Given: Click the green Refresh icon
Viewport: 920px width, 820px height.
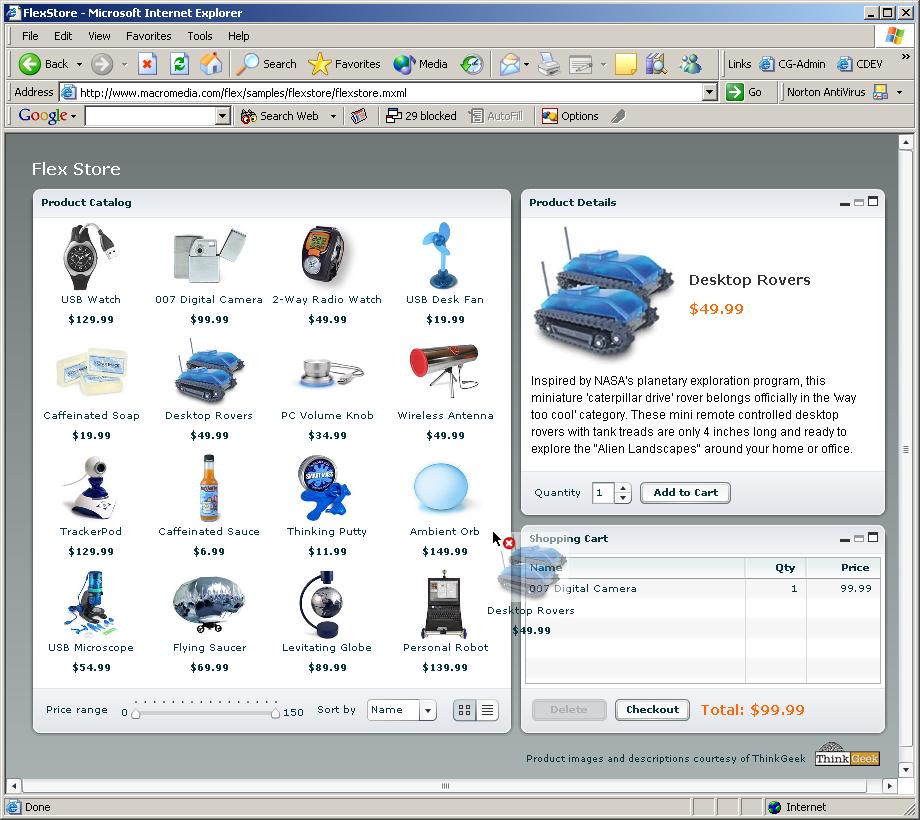Looking at the screenshot, I should [x=179, y=64].
